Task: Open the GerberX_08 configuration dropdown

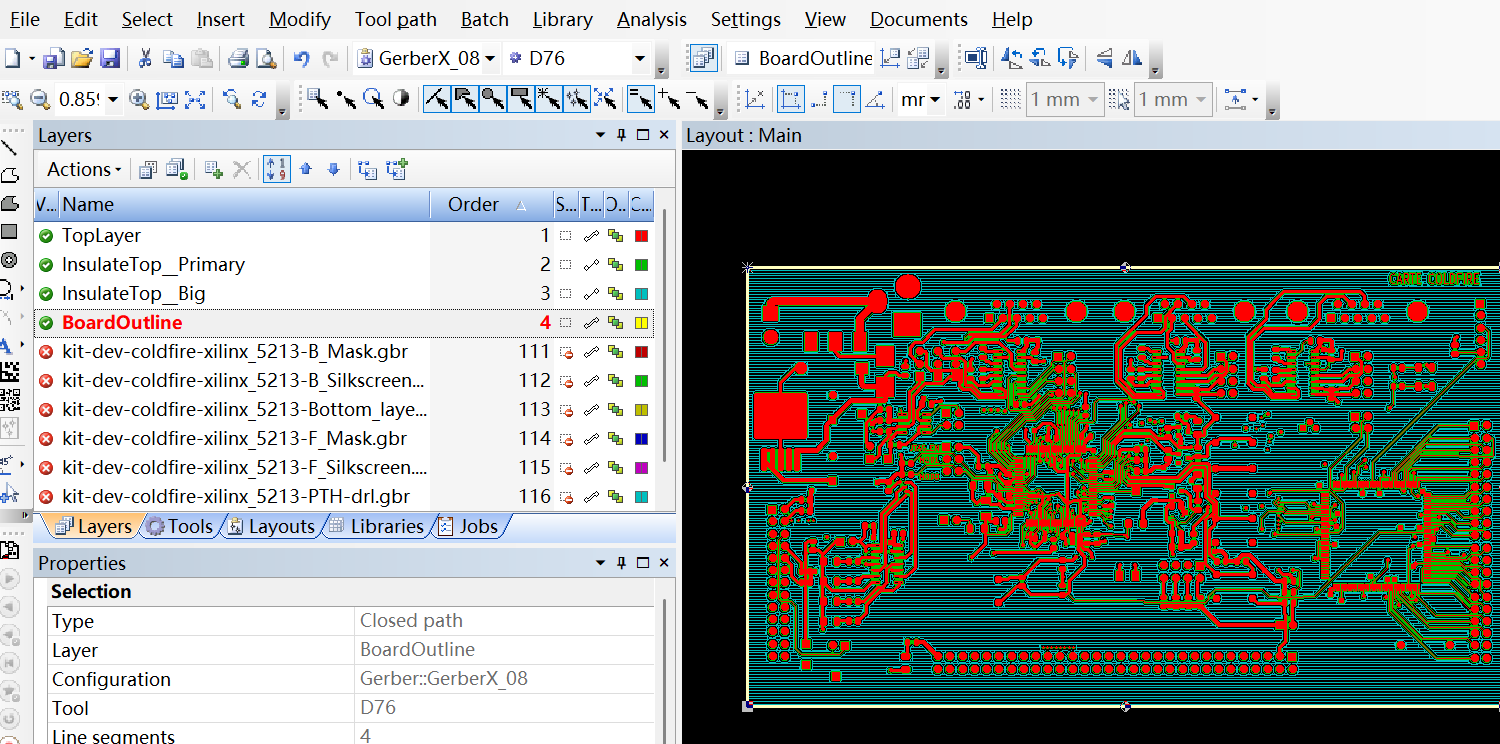Action: pyautogui.click(x=490, y=59)
